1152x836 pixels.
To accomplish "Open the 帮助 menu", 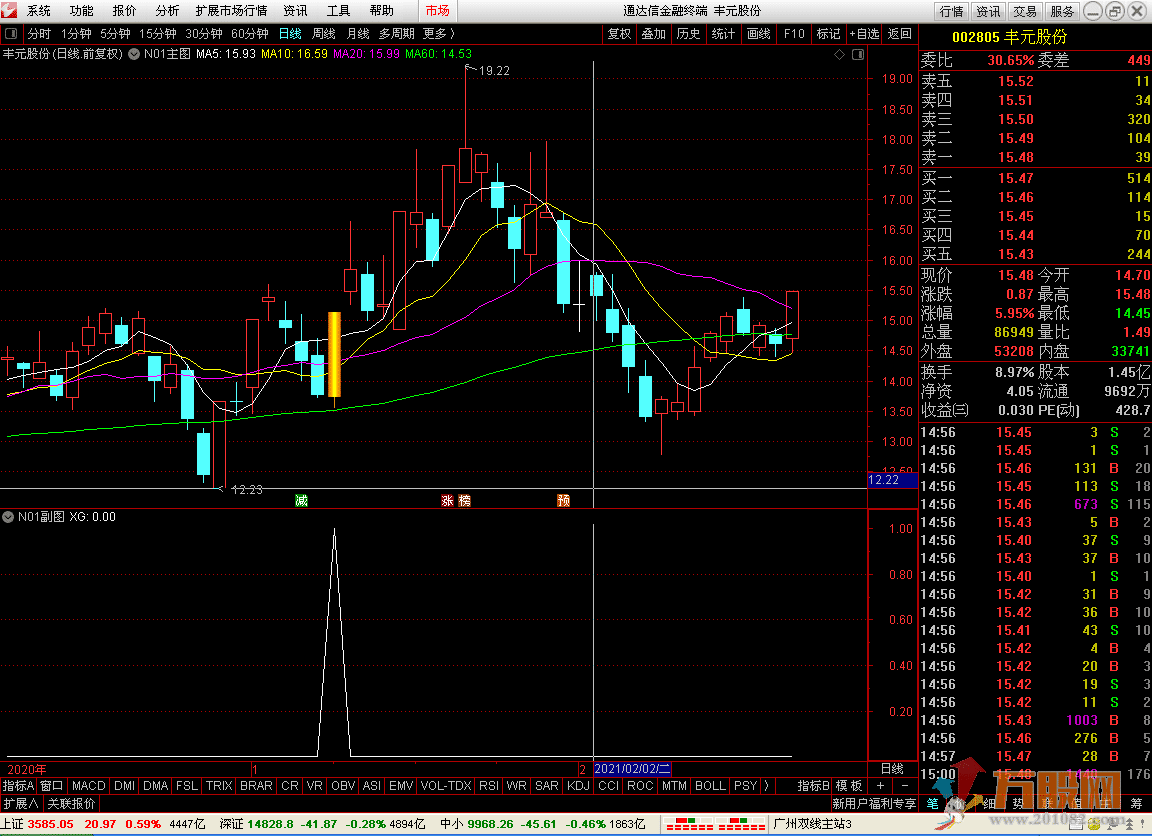I will click(381, 10).
